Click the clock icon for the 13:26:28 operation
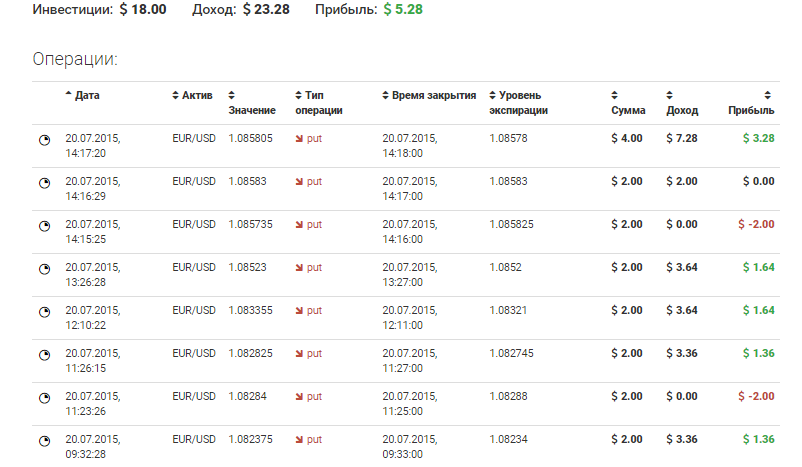Image resolution: width=802 pixels, height=467 pixels. 44,269
